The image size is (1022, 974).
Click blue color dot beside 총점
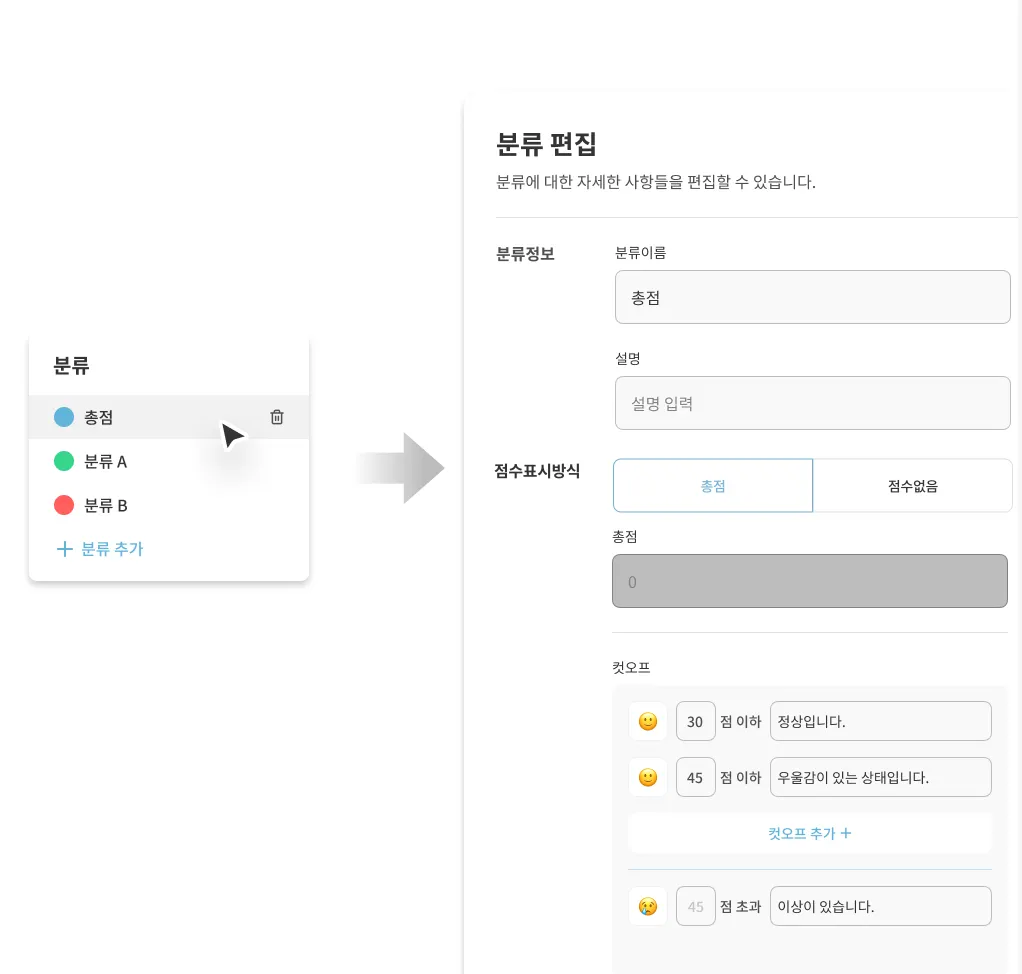pos(64,417)
